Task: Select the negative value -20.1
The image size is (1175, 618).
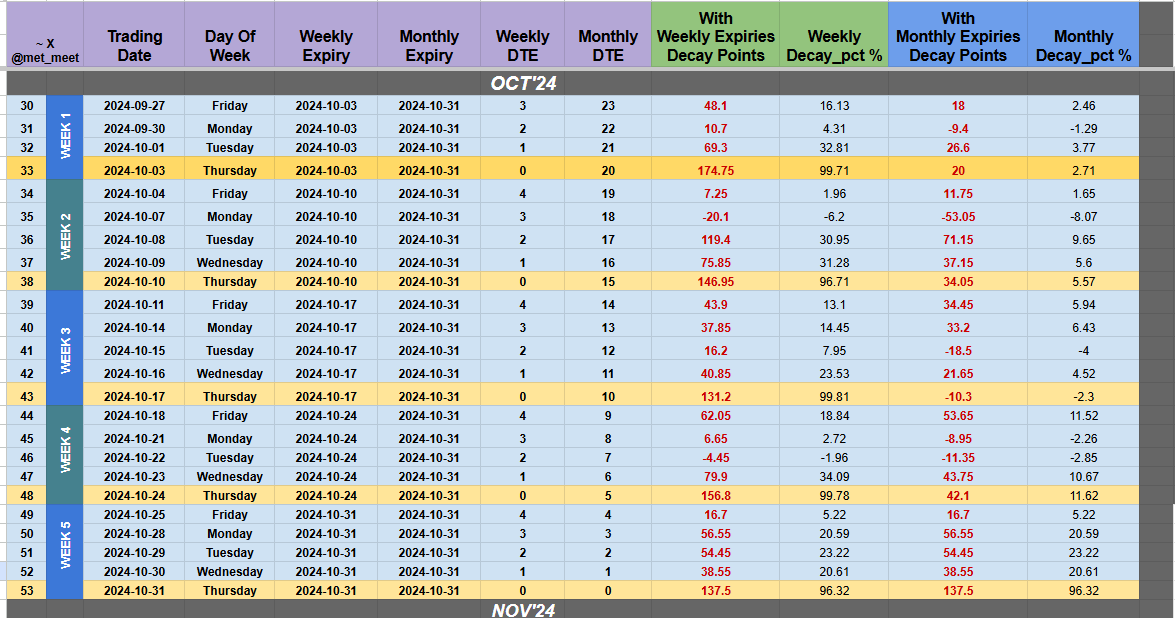Action: pyautogui.click(x=716, y=216)
